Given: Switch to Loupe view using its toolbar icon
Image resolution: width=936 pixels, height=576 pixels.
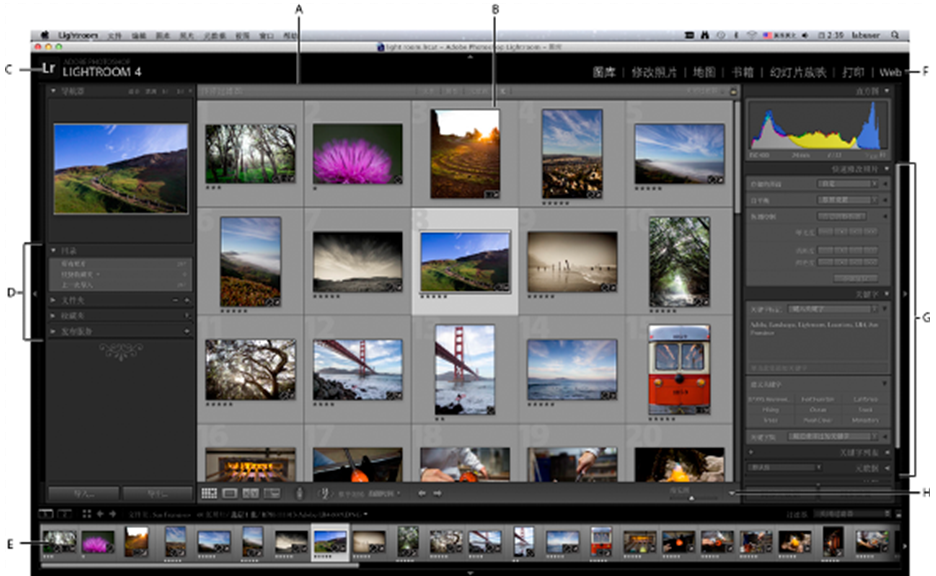Looking at the screenshot, I should (x=229, y=493).
